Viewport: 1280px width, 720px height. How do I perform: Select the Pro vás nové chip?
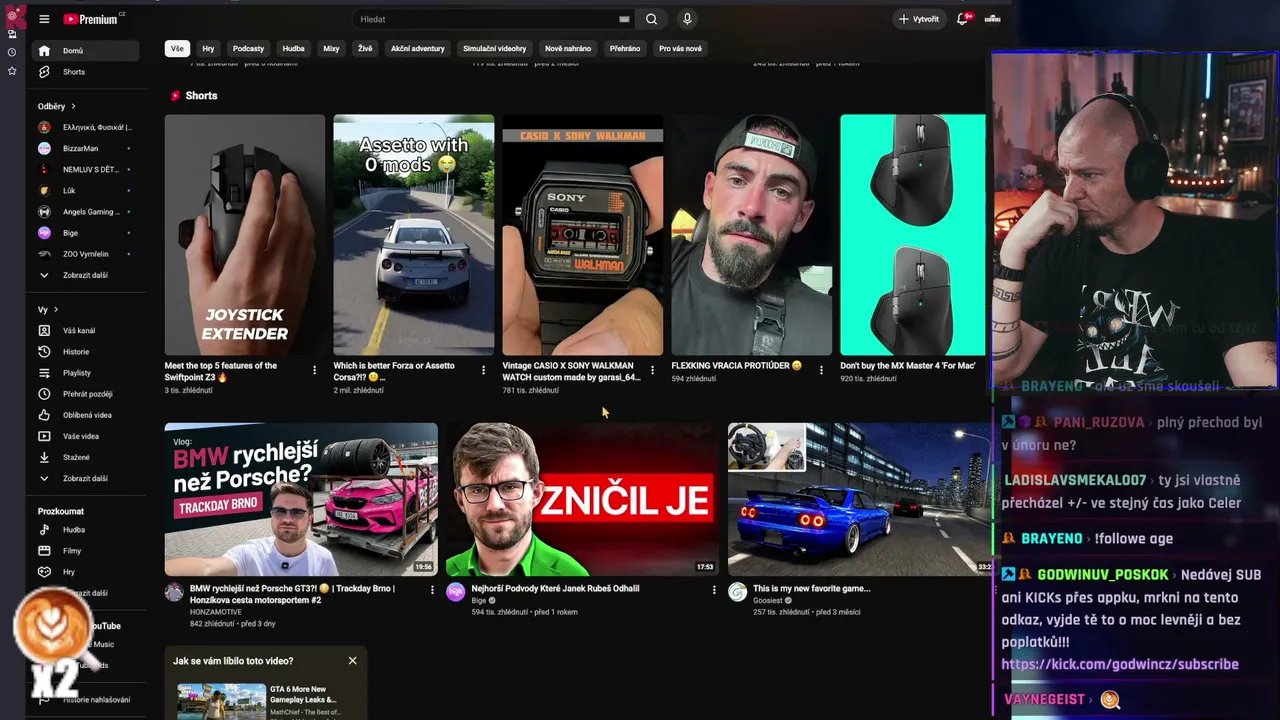680,48
